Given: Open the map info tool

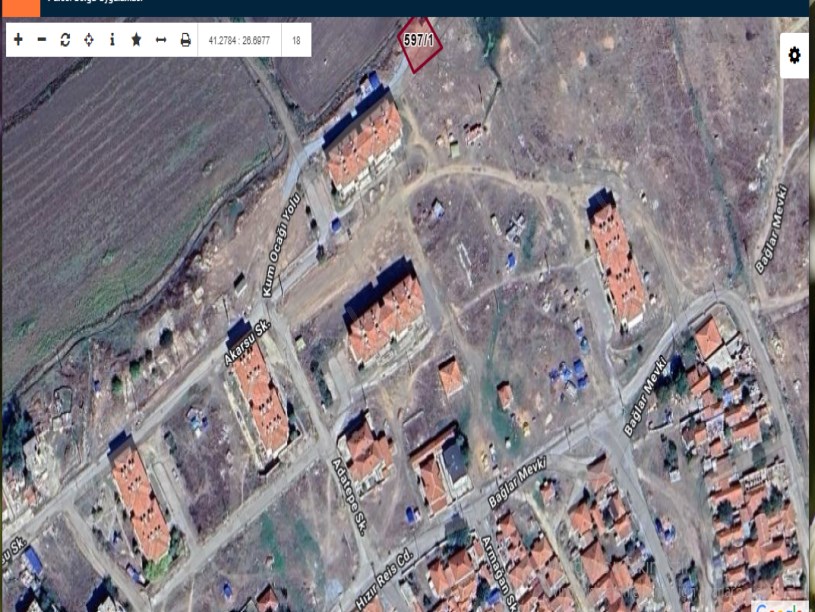Looking at the screenshot, I should tap(112, 41).
